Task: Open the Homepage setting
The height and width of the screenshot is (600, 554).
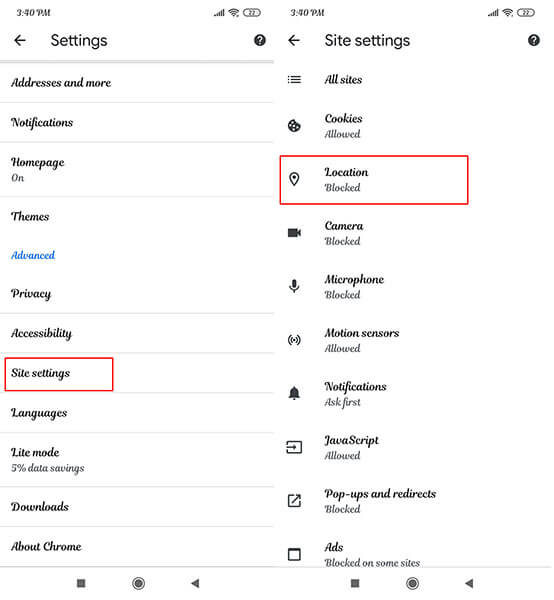Action: (x=137, y=170)
